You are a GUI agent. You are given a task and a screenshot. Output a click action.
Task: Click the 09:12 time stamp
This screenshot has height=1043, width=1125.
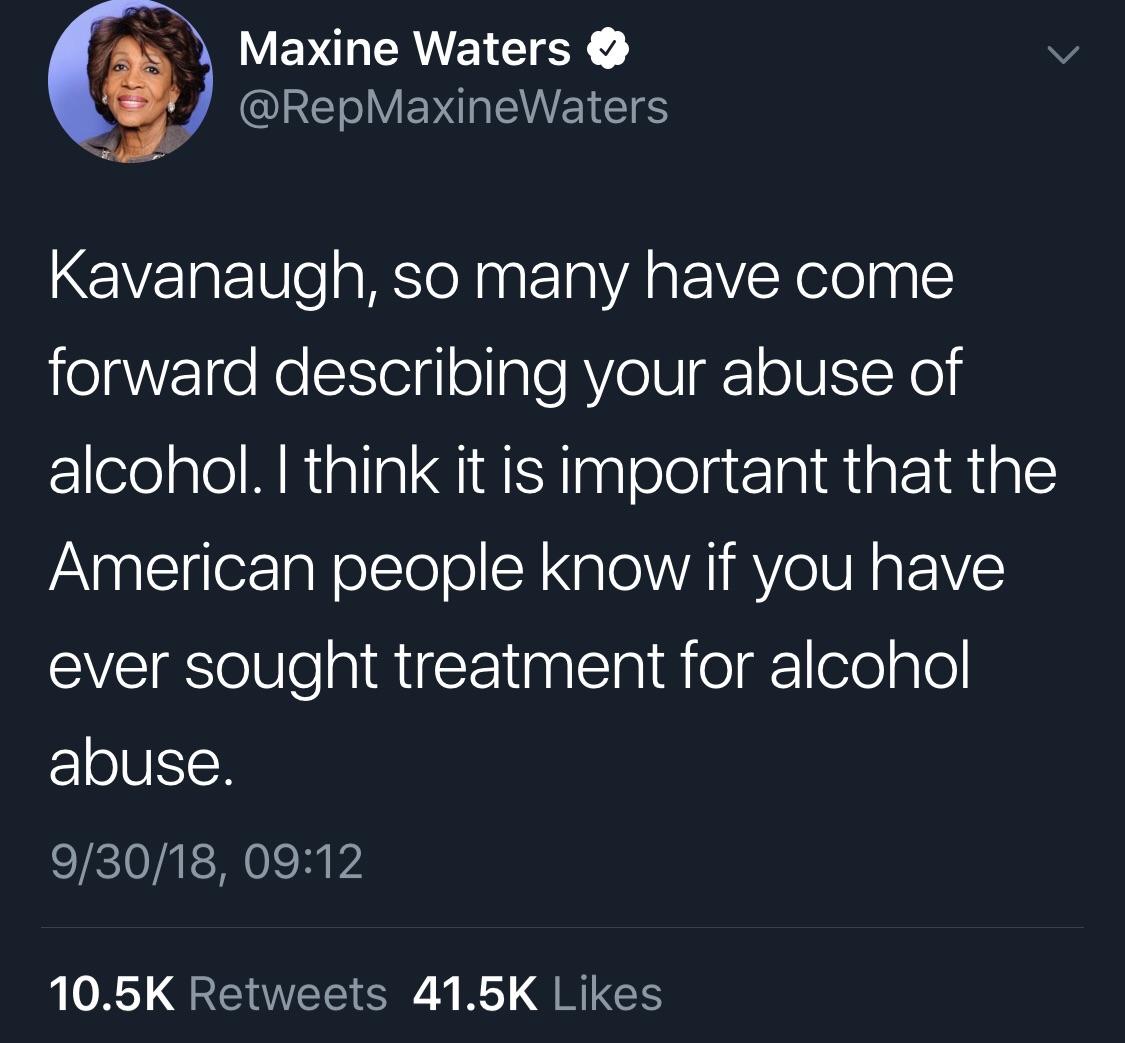(x=303, y=861)
